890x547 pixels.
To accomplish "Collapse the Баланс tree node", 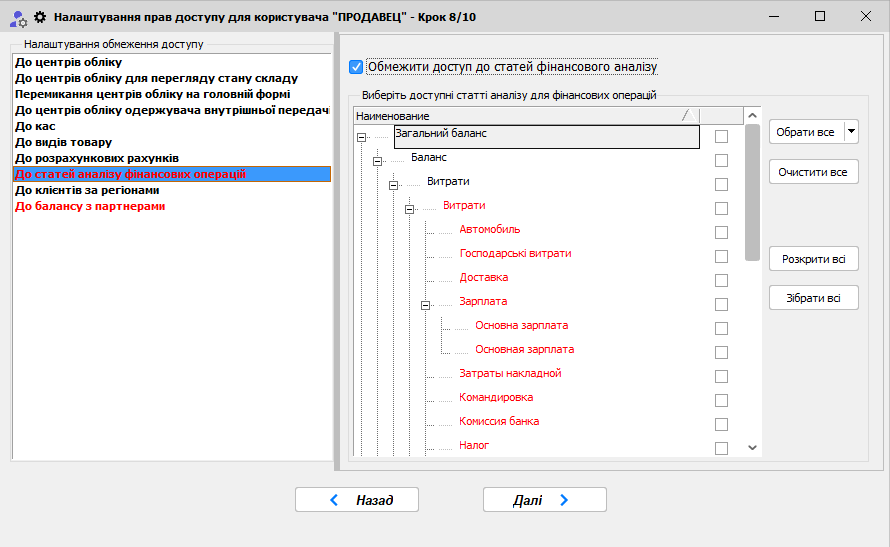I will pyautogui.click(x=378, y=161).
